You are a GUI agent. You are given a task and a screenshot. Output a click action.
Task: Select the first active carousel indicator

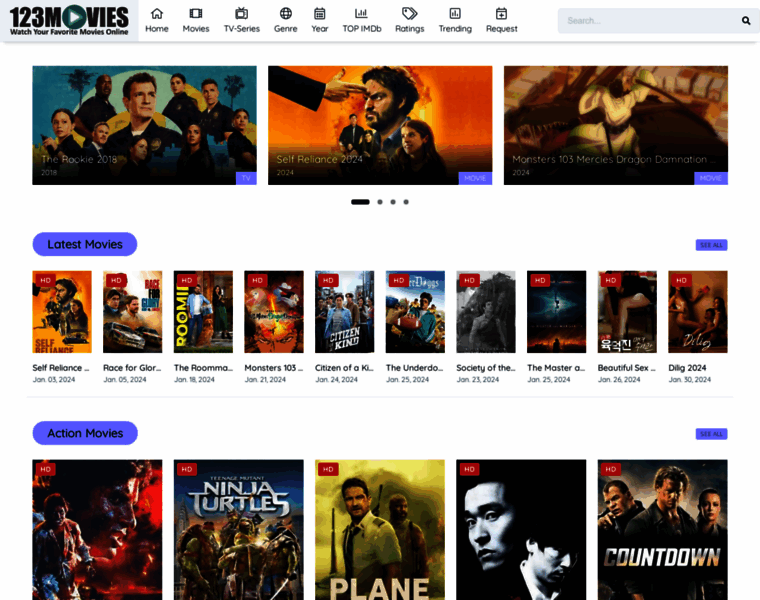360,202
